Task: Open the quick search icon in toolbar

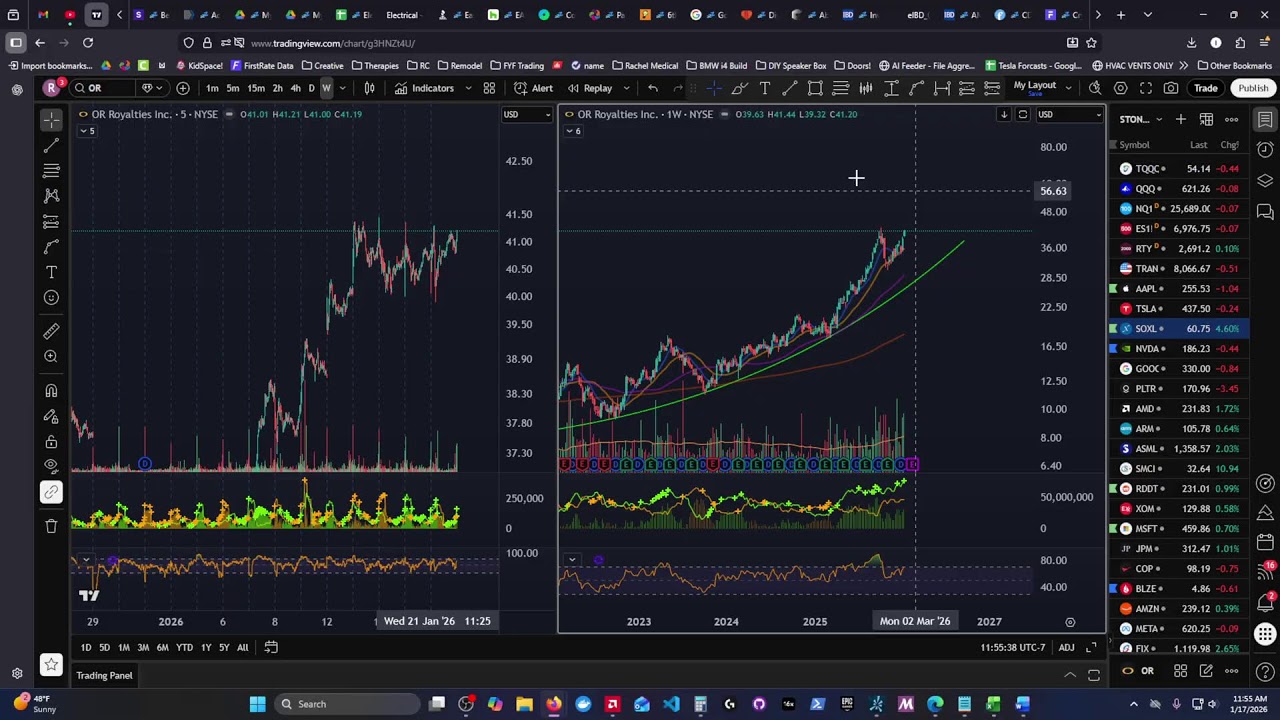Action: tap(1096, 88)
